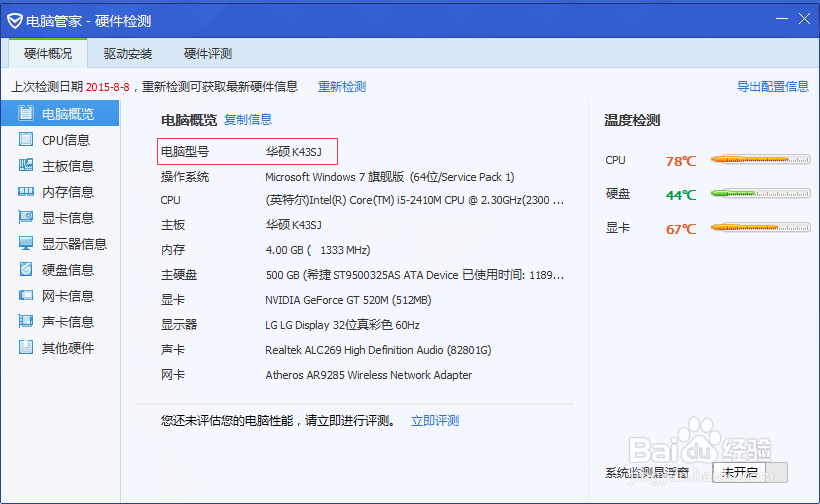
Task: Click the 电脑概览 section heading
Action: point(188,120)
